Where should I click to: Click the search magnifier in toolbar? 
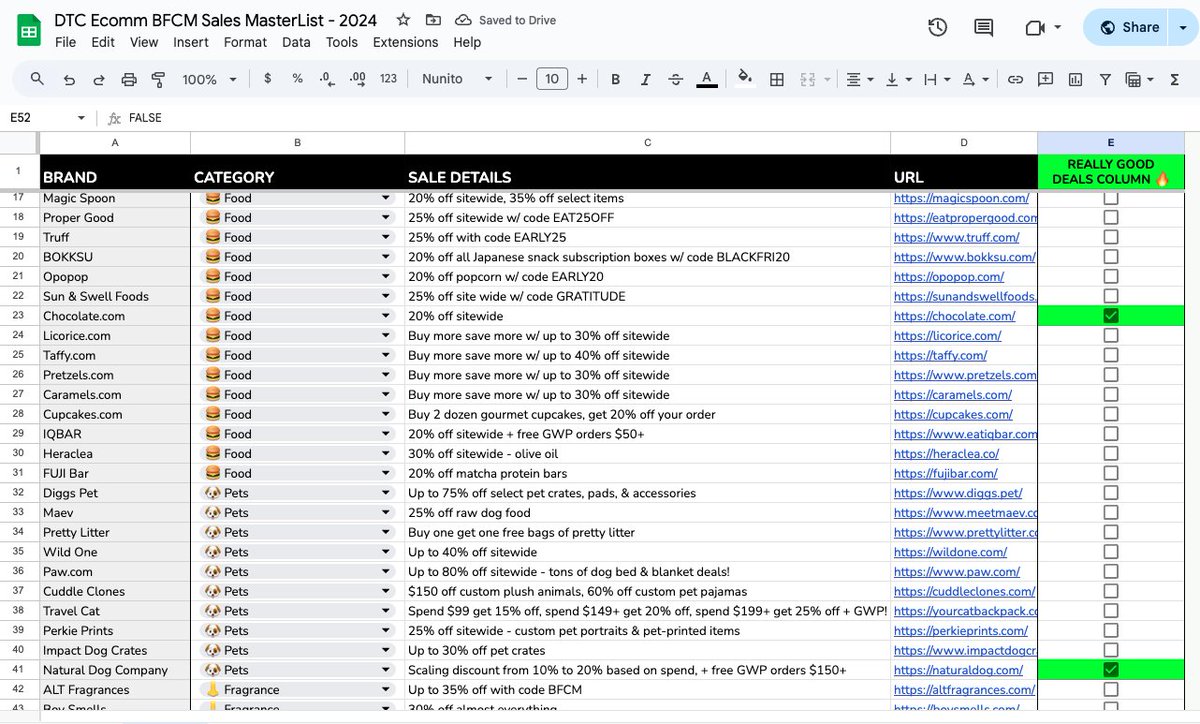(37, 79)
